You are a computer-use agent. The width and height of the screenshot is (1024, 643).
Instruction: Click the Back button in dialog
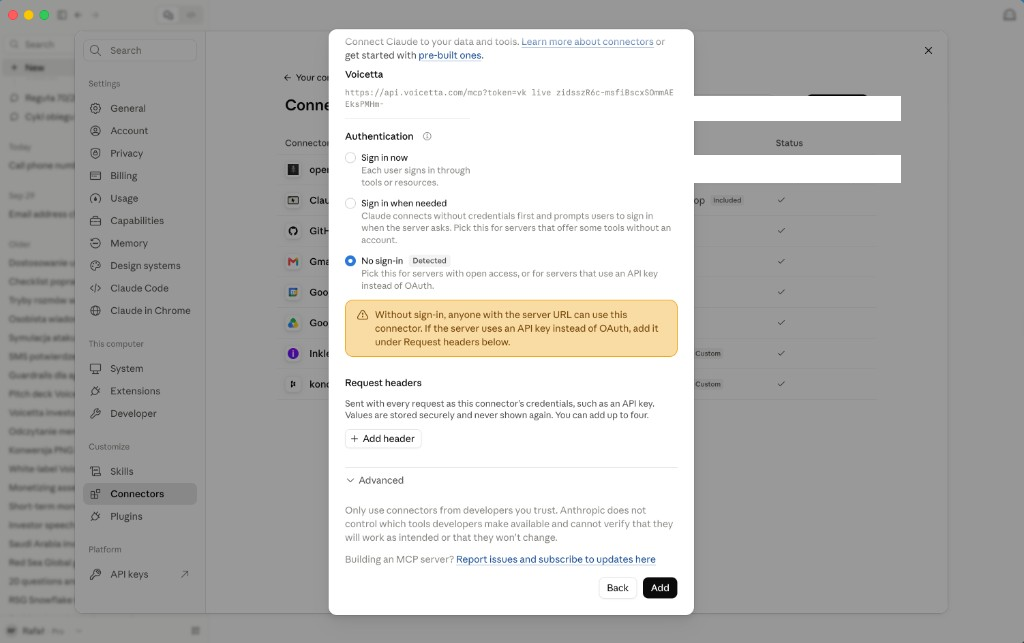coord(617,588)
